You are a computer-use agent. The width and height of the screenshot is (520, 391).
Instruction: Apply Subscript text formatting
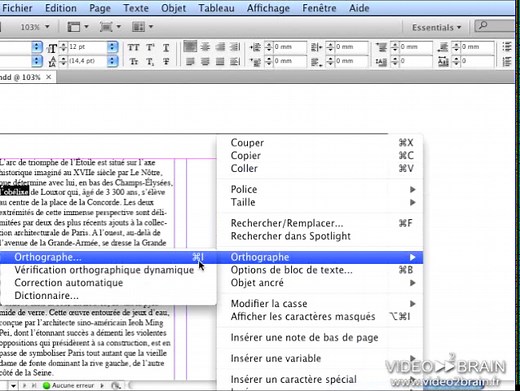pos(150,62)
